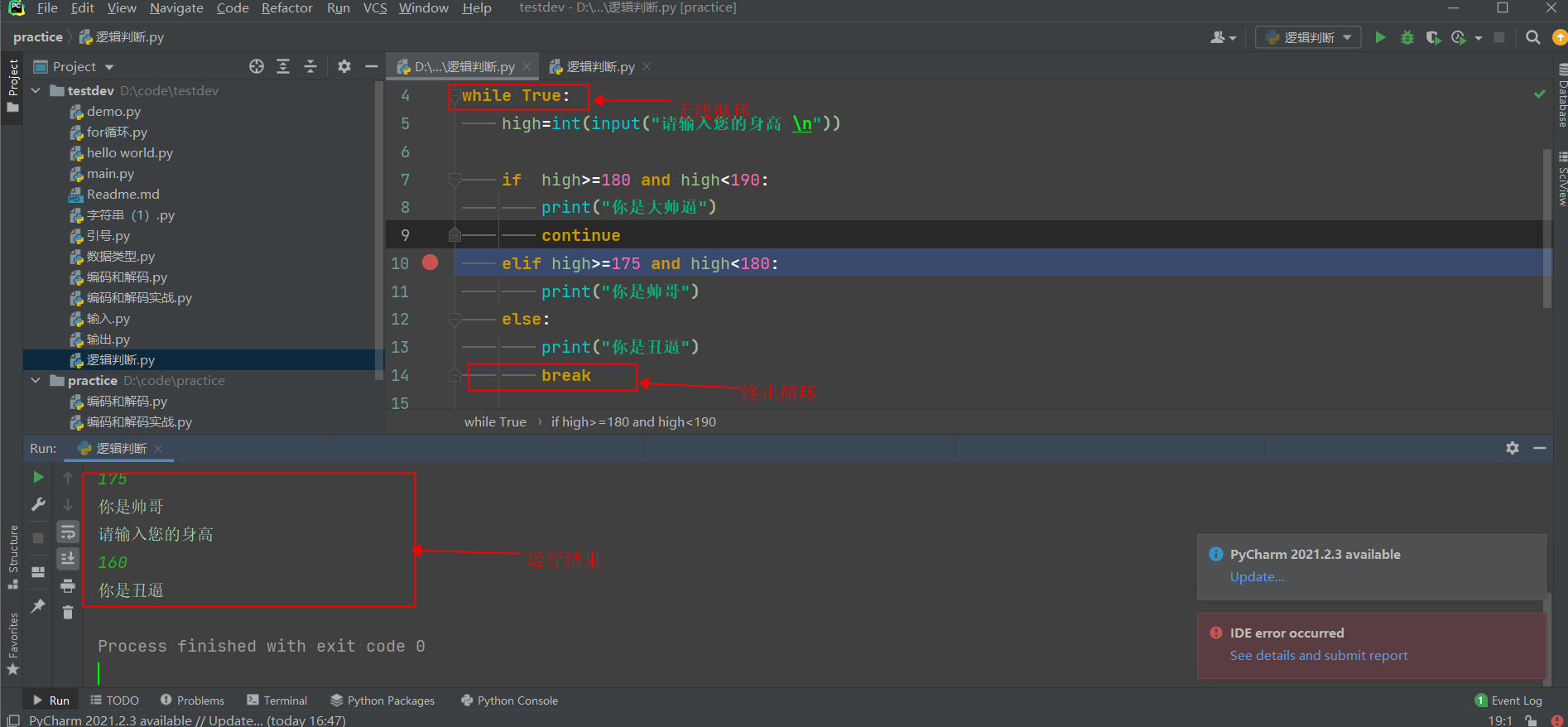This screenshot has height=727, width=1568.
Task: Open the File menu
Action: tap(47, 8)
